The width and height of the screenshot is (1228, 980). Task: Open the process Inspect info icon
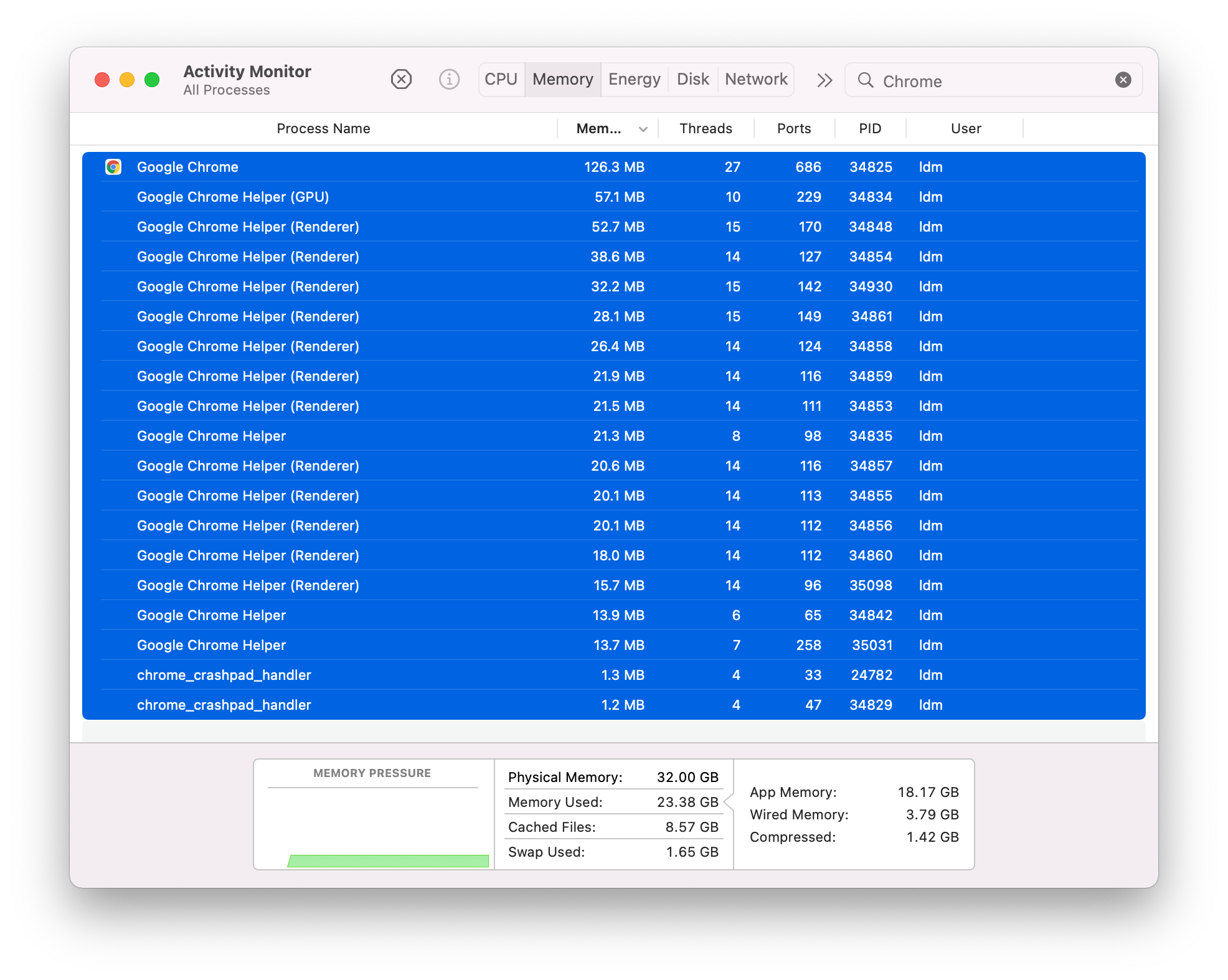tap(449, 80)
